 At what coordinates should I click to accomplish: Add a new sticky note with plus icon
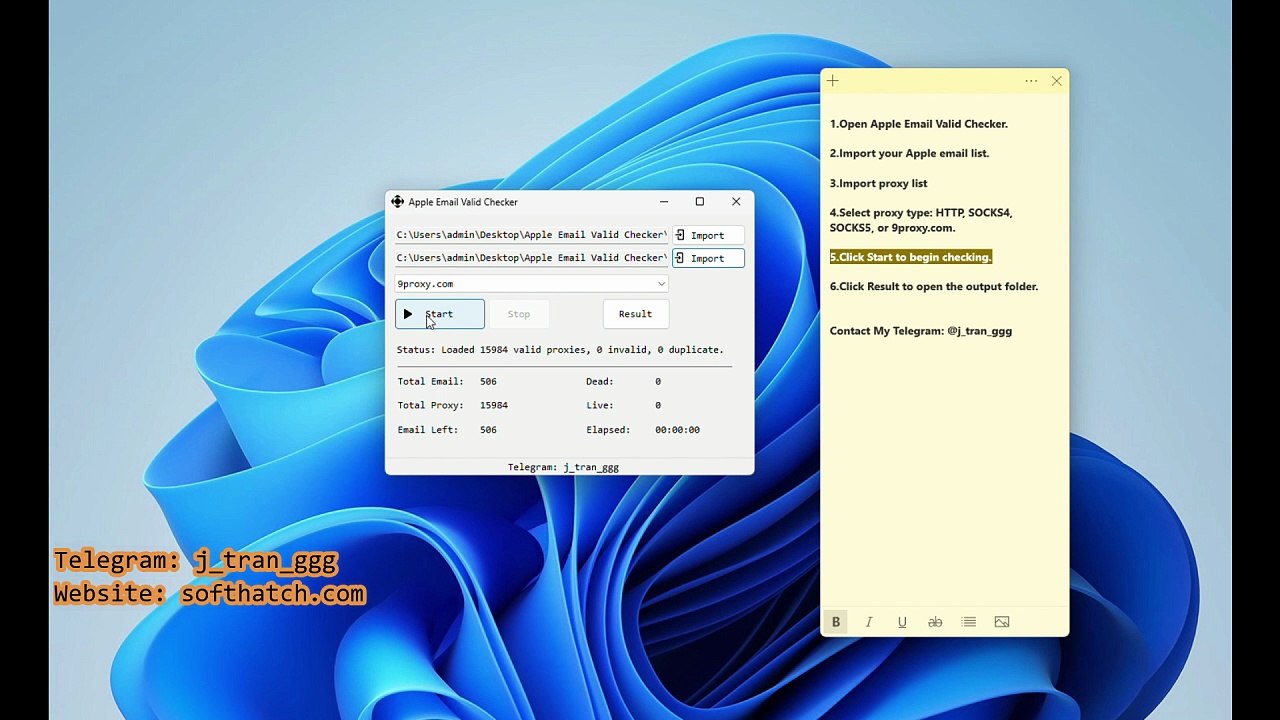click(833, 81)
